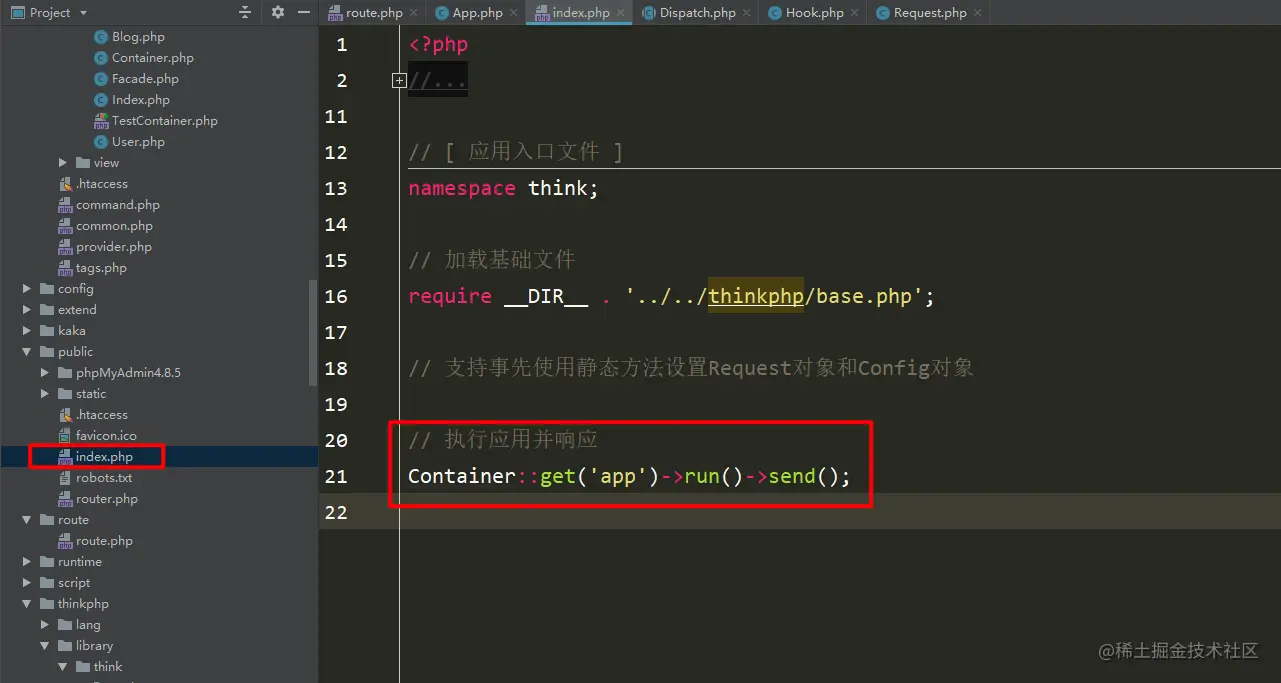1281x683 pixels.
Task: Select favicon.ico in the public folder
Action: (x=106, y=436)
